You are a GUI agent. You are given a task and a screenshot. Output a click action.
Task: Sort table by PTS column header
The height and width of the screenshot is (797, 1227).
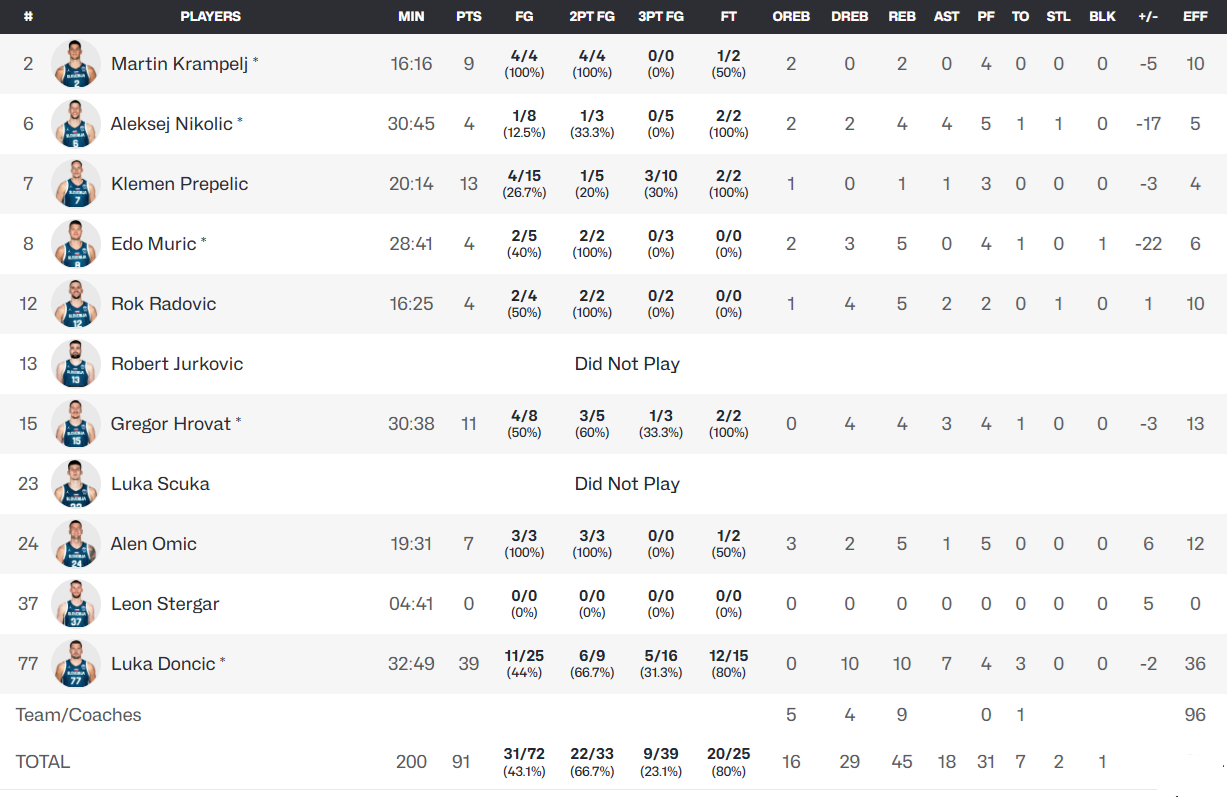[x=468, y=17]
